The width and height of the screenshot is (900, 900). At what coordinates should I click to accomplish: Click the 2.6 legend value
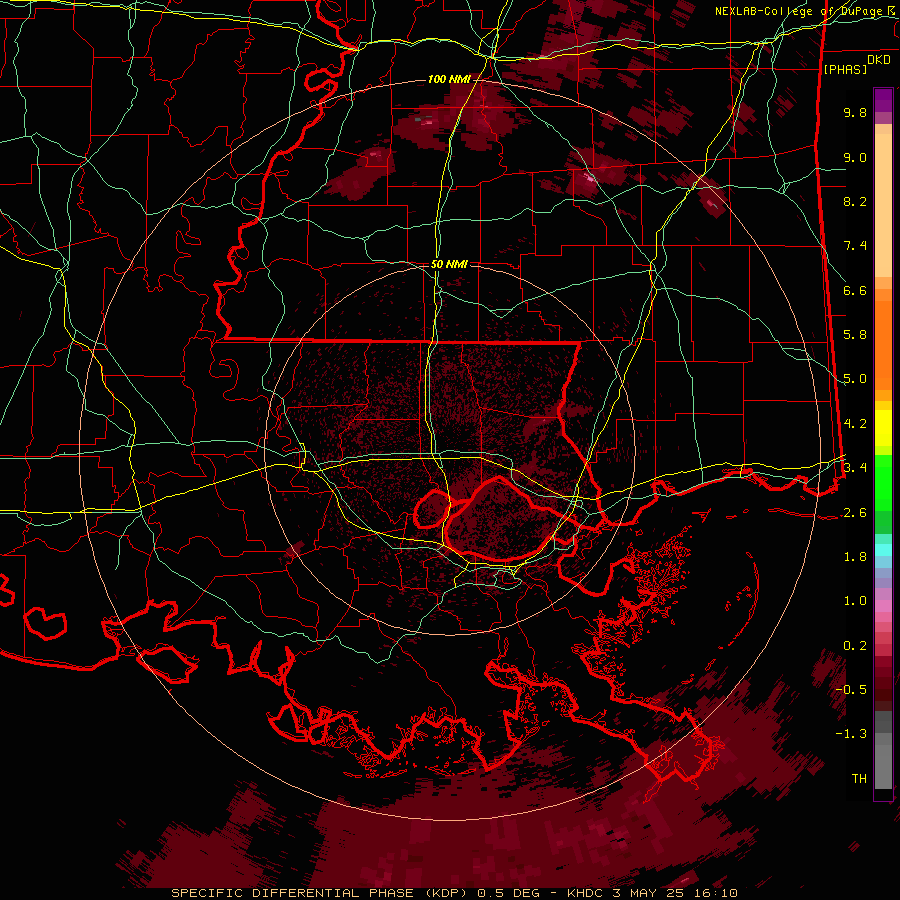pyautogui.click(x=855, y=513)
